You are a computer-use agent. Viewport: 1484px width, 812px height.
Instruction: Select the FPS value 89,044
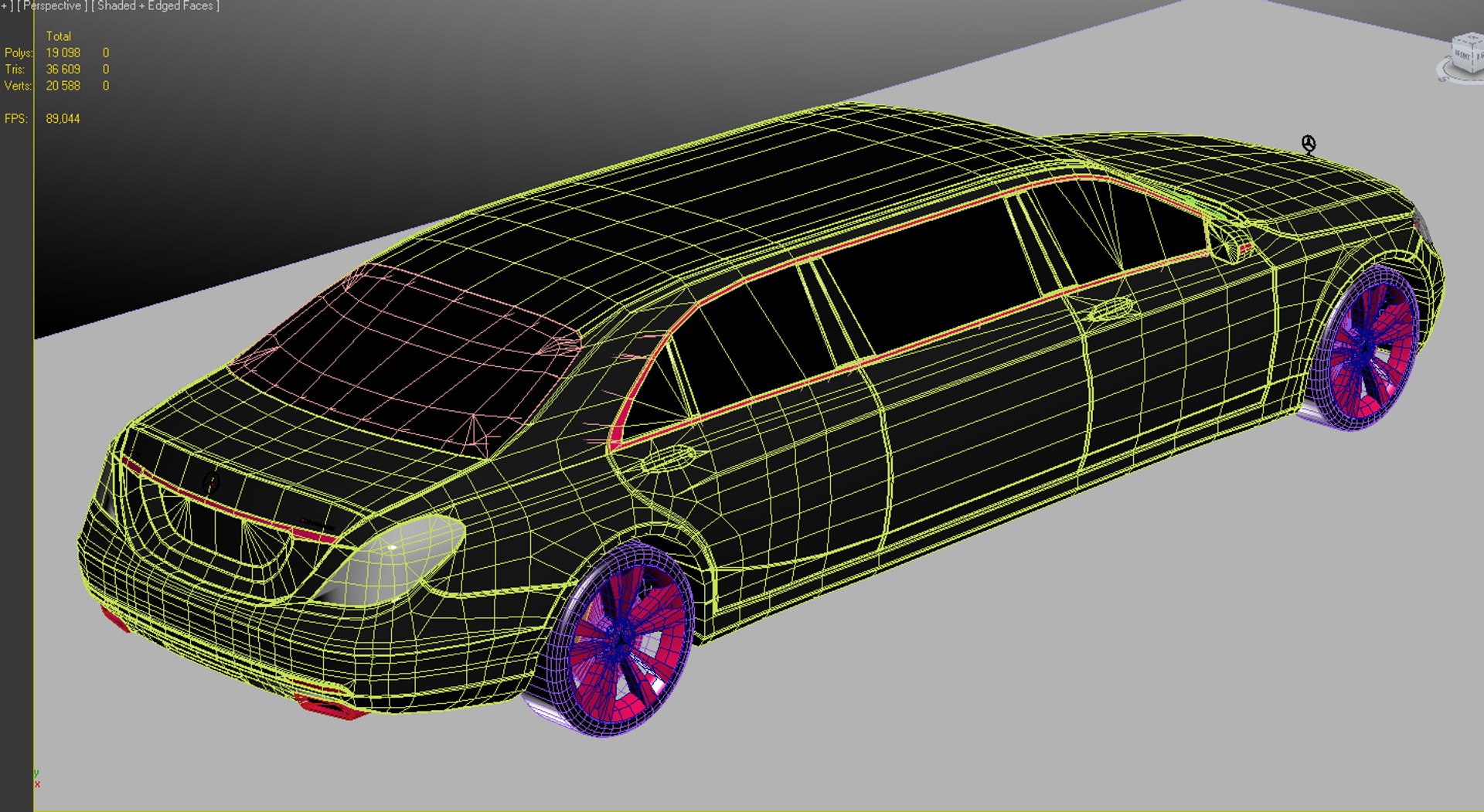tap(63, 119)
